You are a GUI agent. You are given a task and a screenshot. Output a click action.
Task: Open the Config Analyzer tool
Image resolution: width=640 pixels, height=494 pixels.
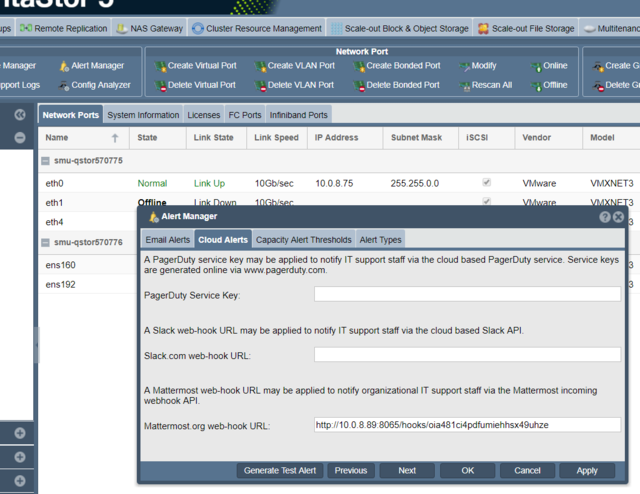tap(94, 85)
